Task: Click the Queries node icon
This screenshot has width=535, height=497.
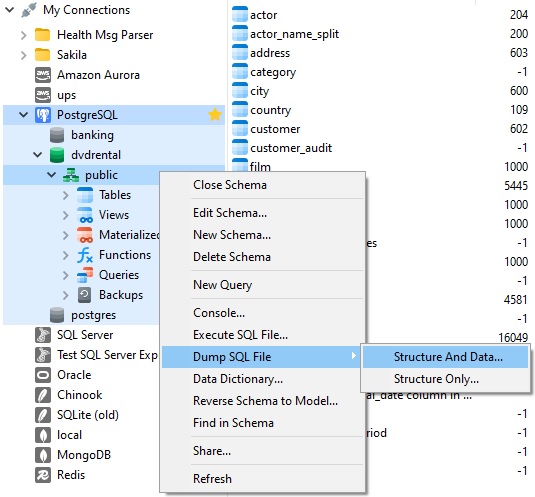Action: 85,275
